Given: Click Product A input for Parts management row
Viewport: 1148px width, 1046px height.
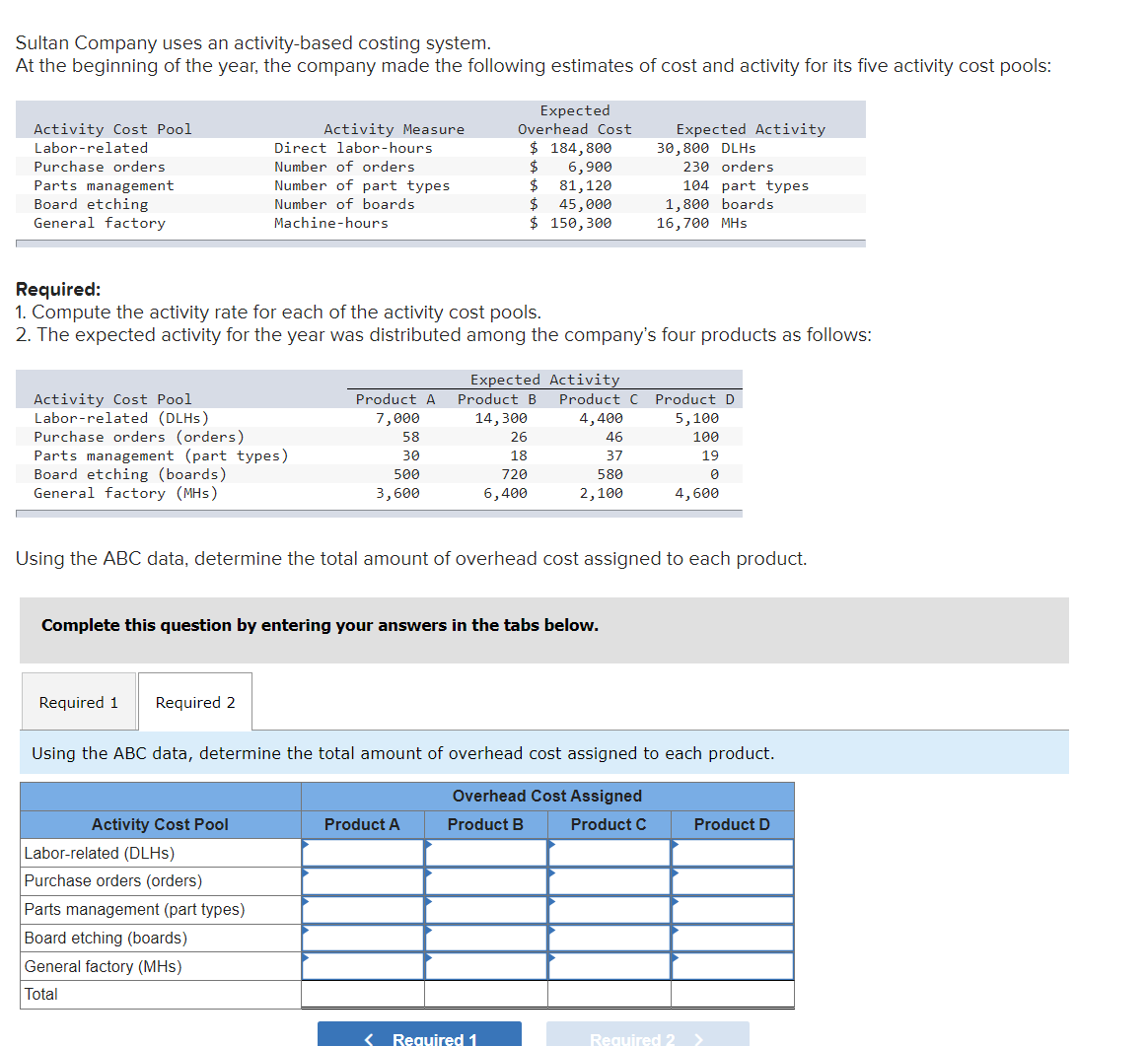Looking at the screenshot, I should click(x=363, y=909).
